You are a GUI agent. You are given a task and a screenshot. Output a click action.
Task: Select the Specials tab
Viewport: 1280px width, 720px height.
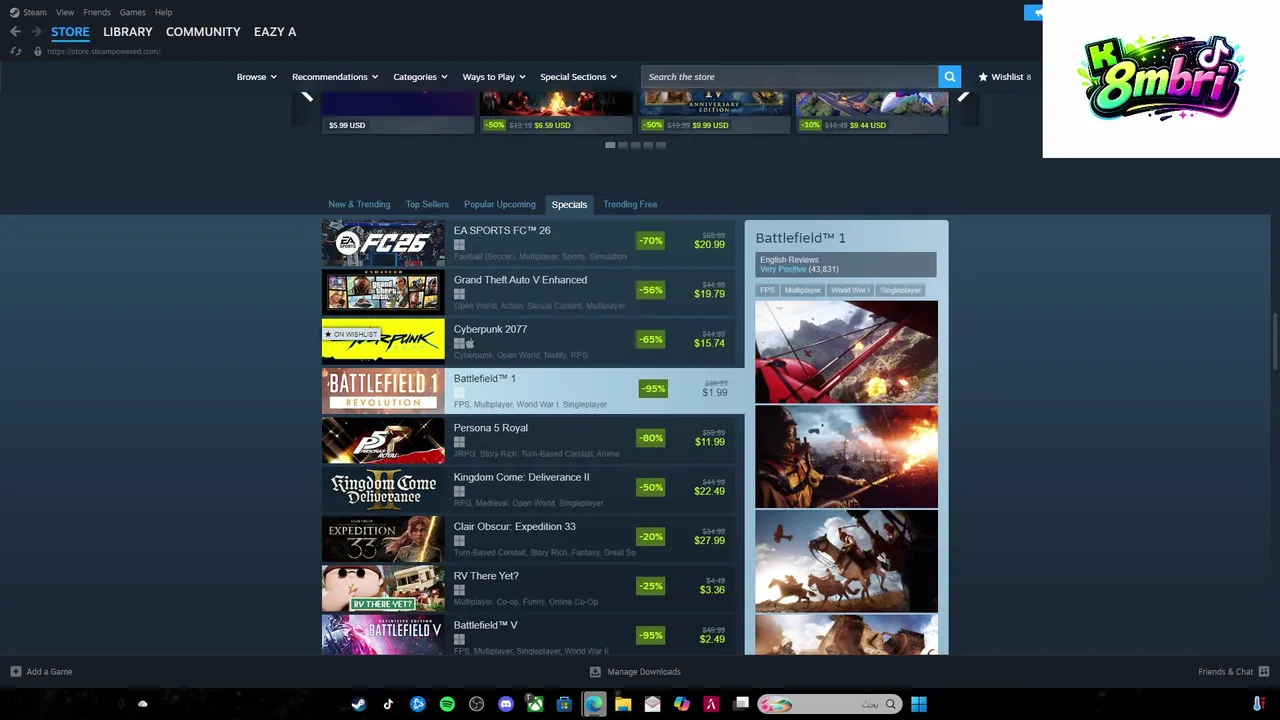click(569, 204)
